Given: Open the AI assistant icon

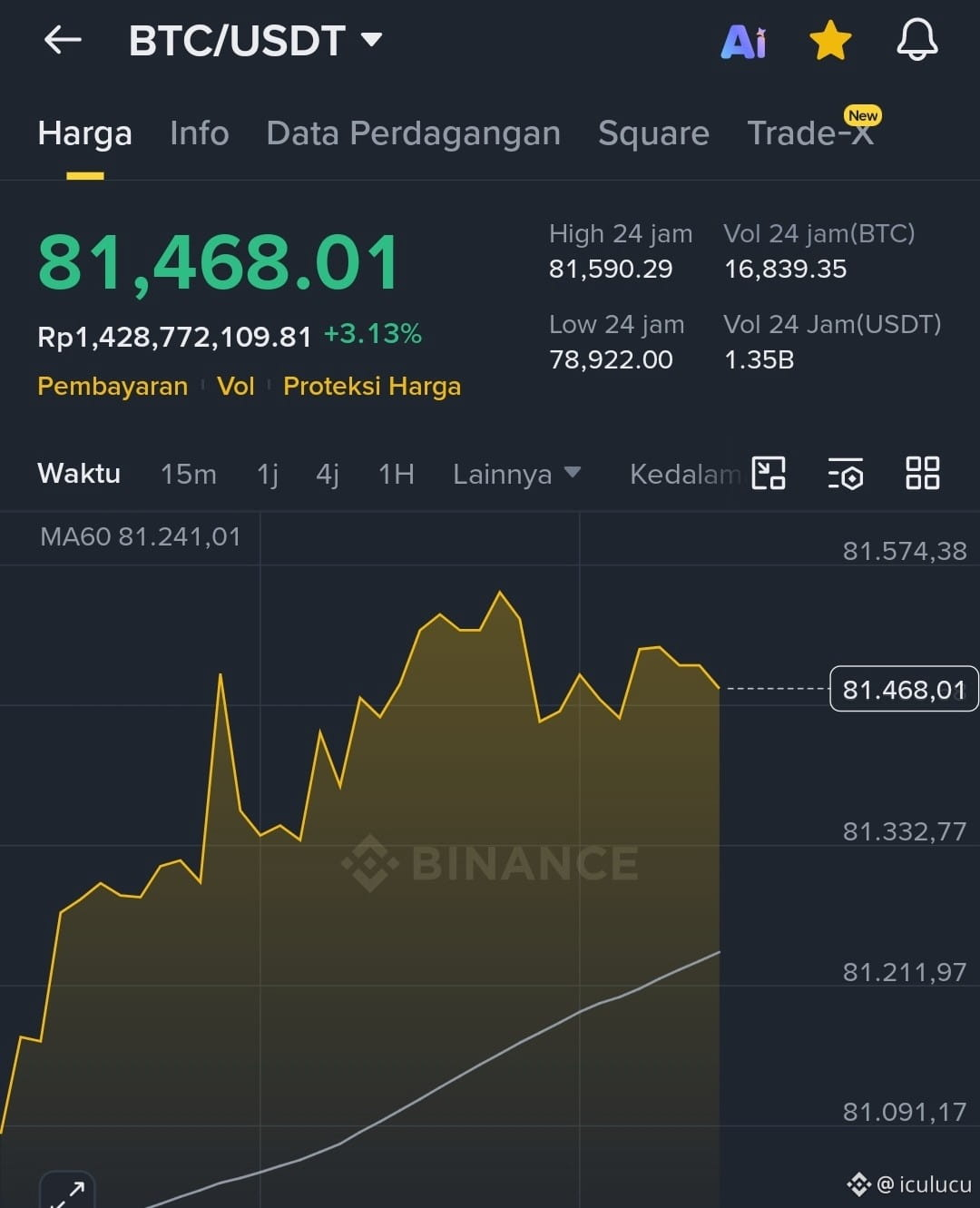Looking at the screenshot, I should click(743, 42).
